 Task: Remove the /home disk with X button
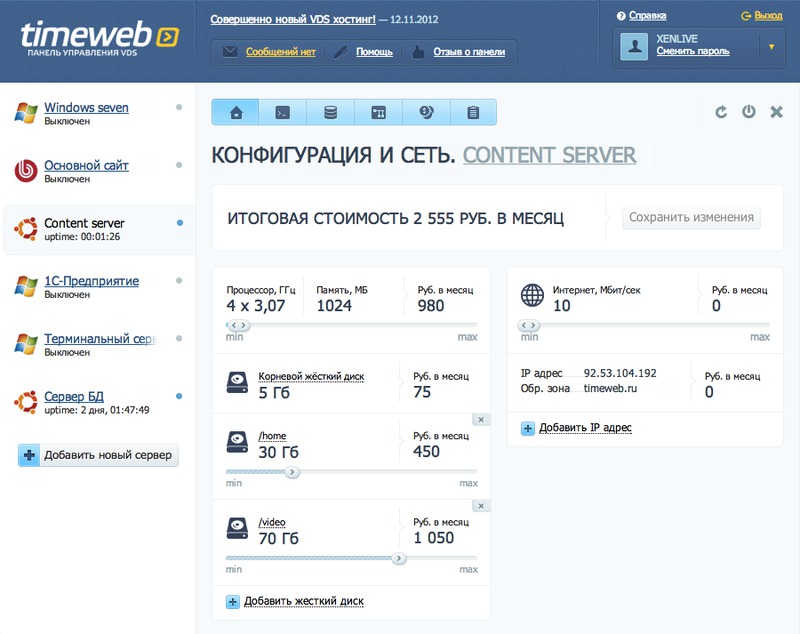tap(481, 420)
